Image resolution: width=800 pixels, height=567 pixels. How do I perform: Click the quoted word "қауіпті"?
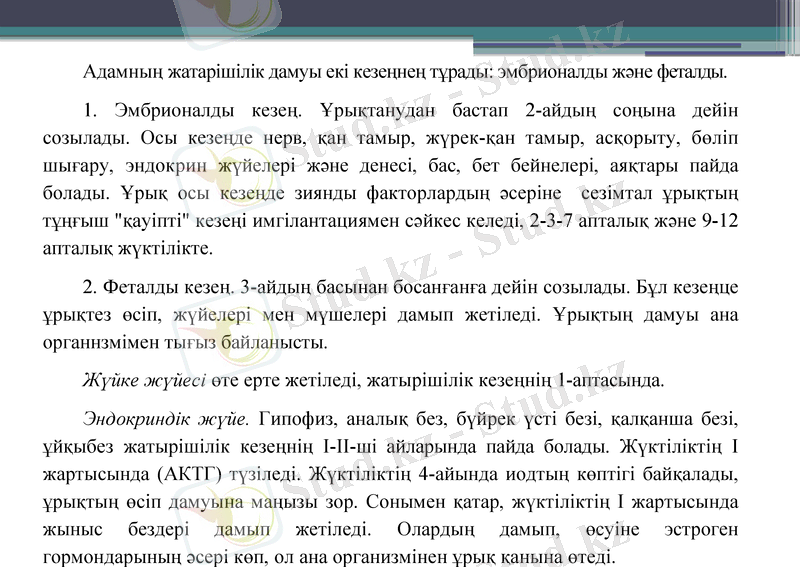pyautogui.click(x=153, y=221)
